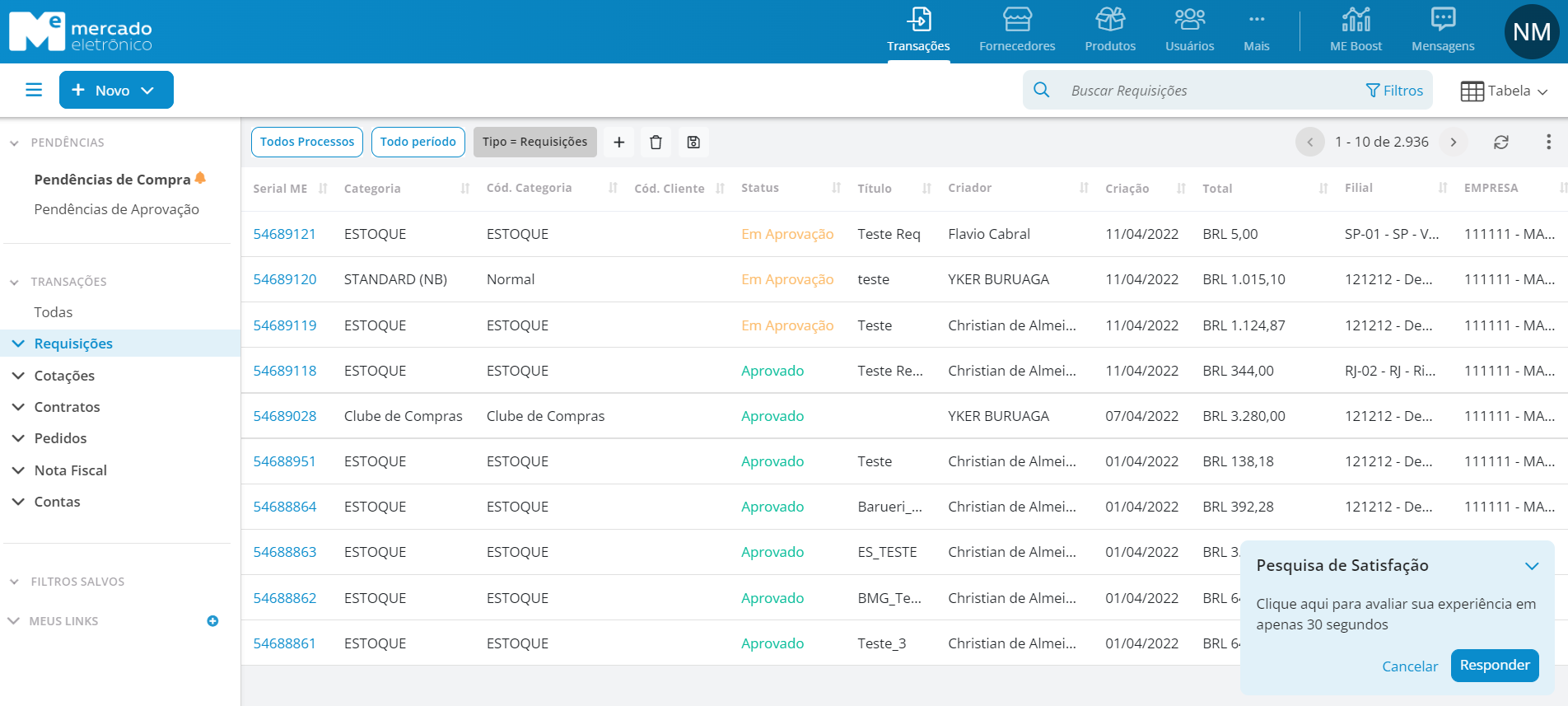Image resolution: width=1568 pixels, height=706 pixels.
Task: Add a new link in Meus Links
Action: [x=212, y=621]
